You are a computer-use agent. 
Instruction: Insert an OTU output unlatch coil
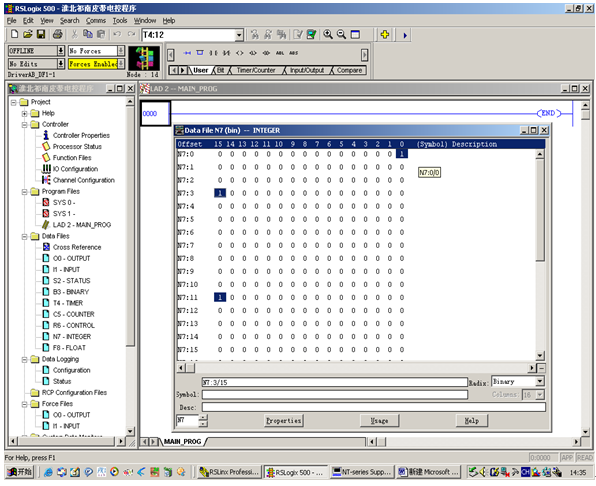266,53
